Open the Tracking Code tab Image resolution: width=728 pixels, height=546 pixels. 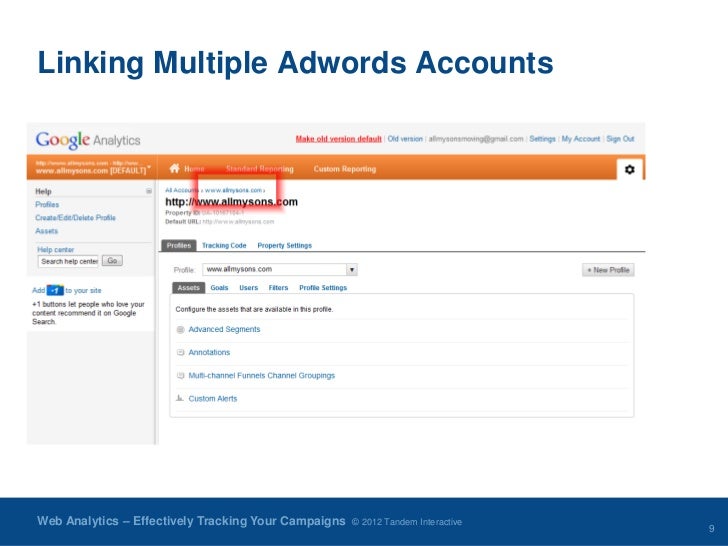[224, 246]
